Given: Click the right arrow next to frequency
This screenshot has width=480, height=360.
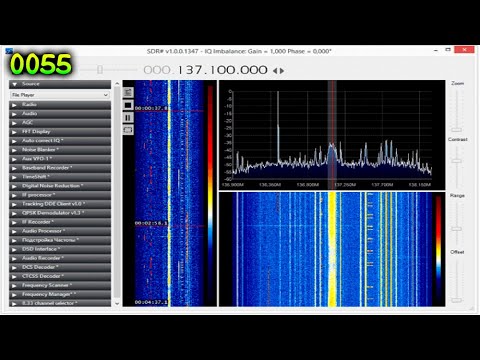Looking at the screenshot, I should click(x=282, y=71).
